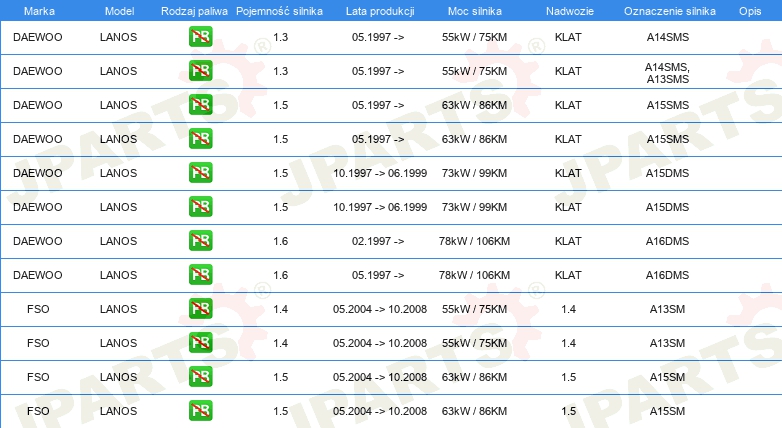782x428 pixels.
Task: Select '1.6' capacity in the 02.1997 row
Action: point(280,241)
